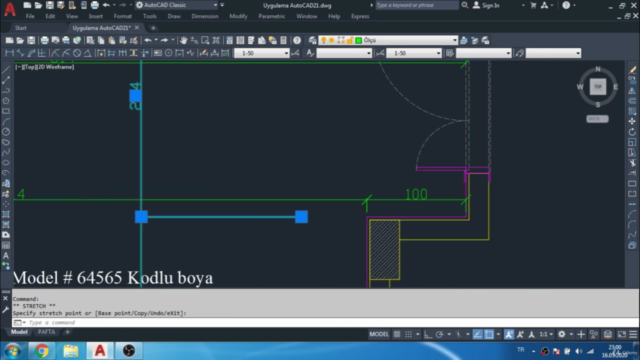This screenshot has width=640, height=360.
Task: Add a new drawing tab with plus
Action: (x=153, y=28)
